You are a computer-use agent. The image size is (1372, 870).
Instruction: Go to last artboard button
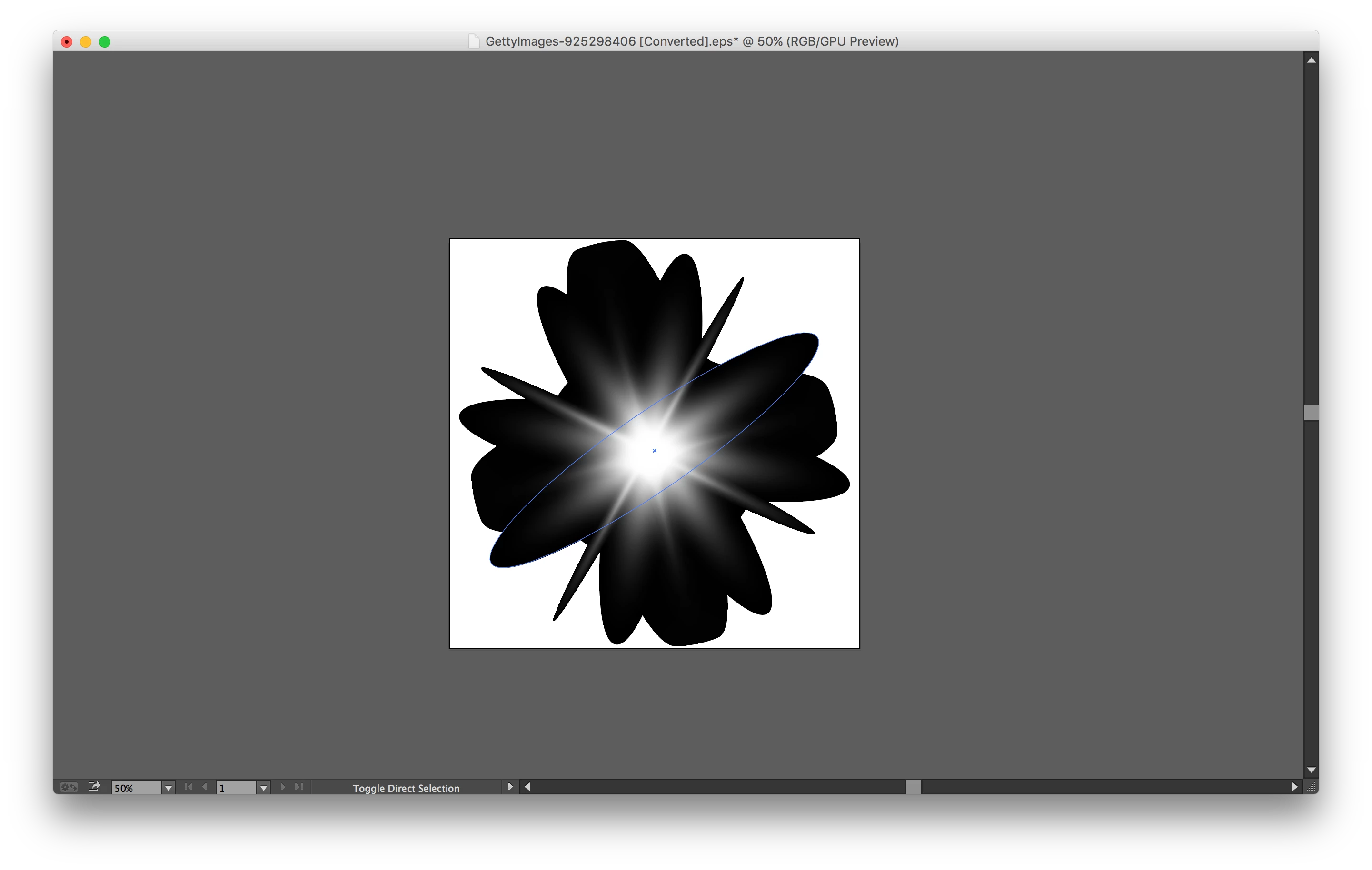[x=298, y=787]
